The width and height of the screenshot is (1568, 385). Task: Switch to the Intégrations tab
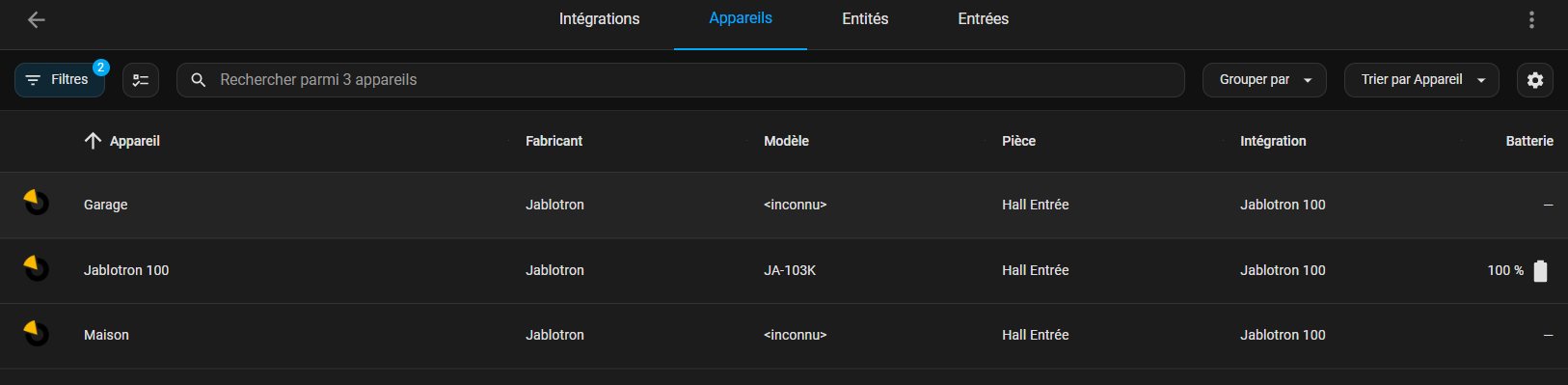click(599, 19)
